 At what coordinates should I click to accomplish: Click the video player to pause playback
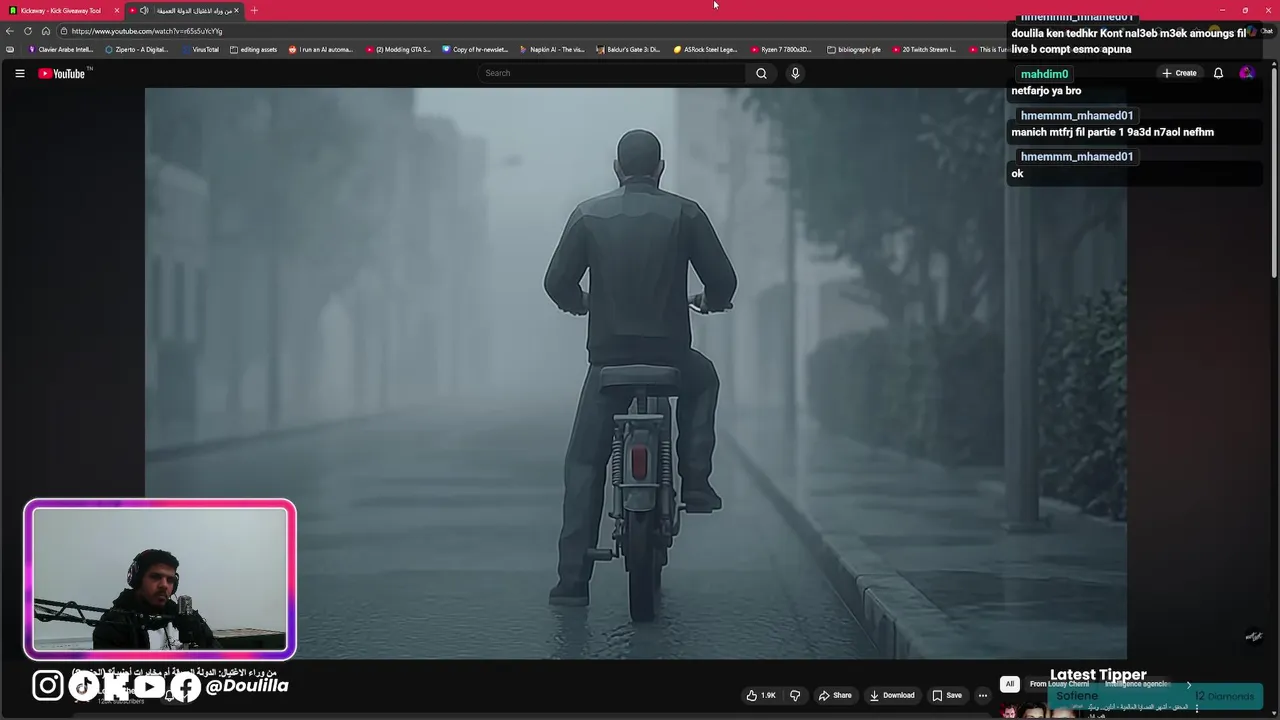(x=636, y=373)
